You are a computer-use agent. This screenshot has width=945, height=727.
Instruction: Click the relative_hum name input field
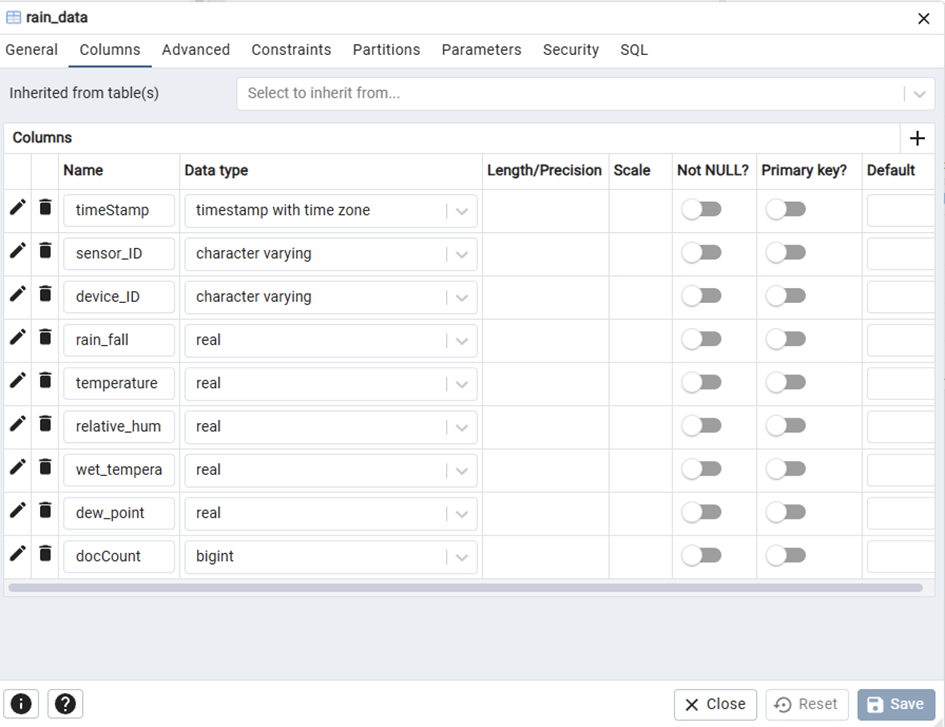[x=118, y=426]
